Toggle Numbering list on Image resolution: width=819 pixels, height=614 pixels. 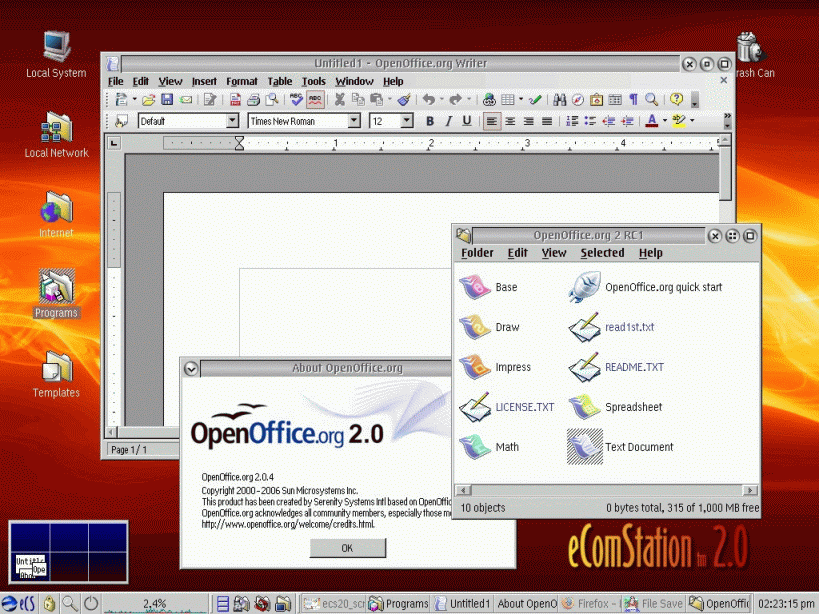tap(572, 121)
